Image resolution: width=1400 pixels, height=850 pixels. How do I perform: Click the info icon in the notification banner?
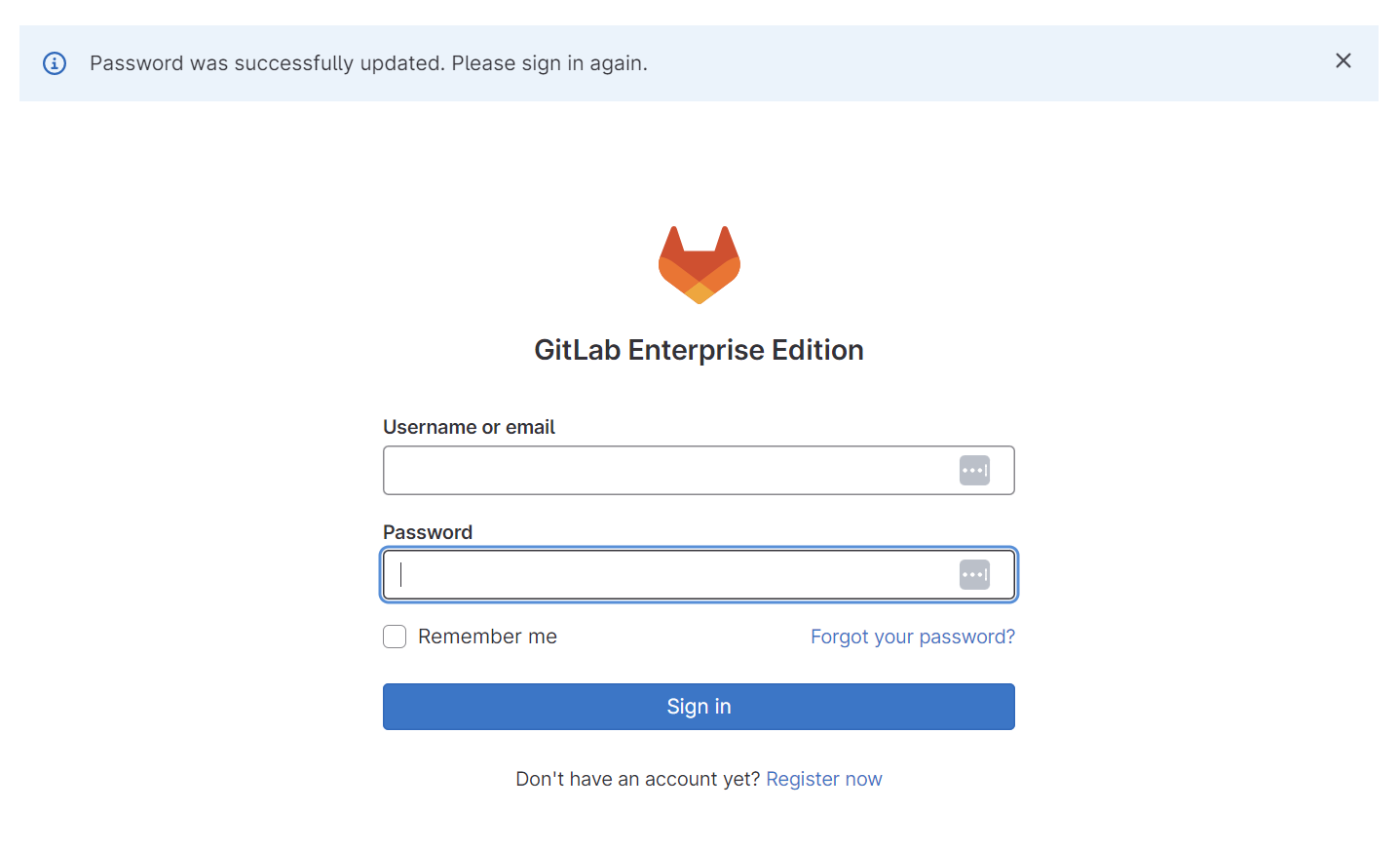click(x=54, y=61)
